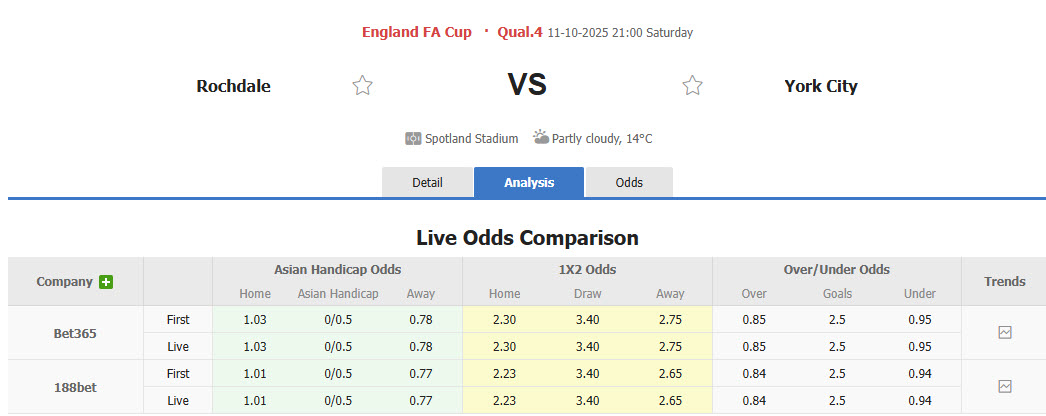Viewport: 1046px width, 416px height.
Task: Switch to the Detail tab
Action: tap(427, 182)
